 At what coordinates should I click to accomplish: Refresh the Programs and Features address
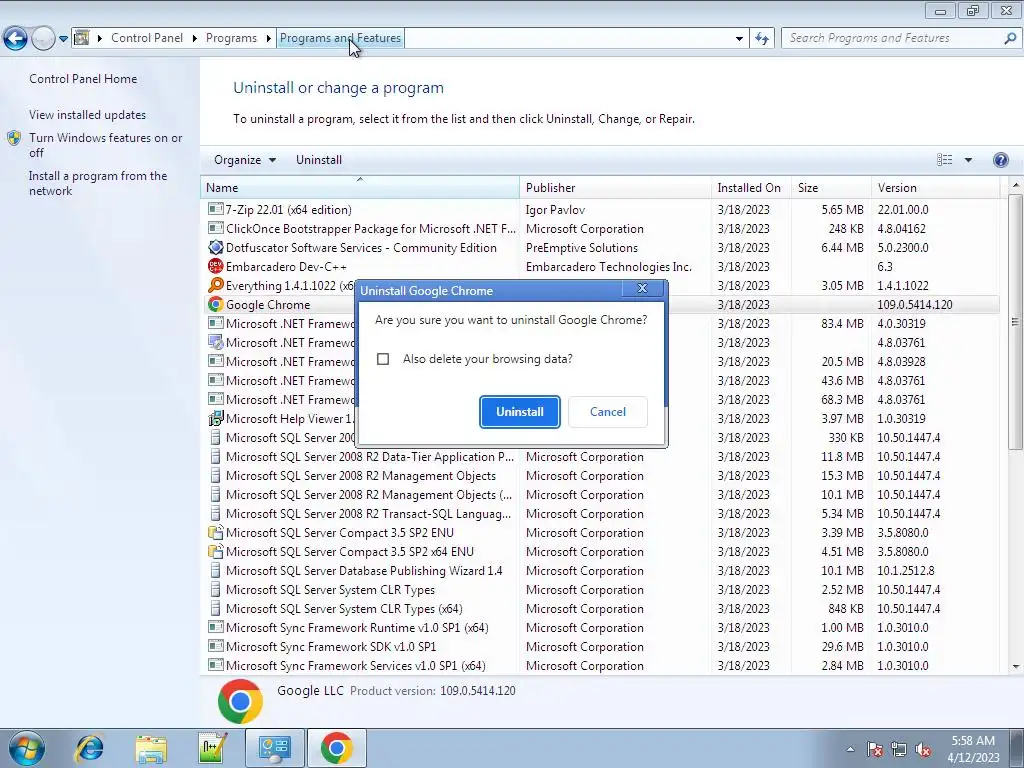(761, 39)
